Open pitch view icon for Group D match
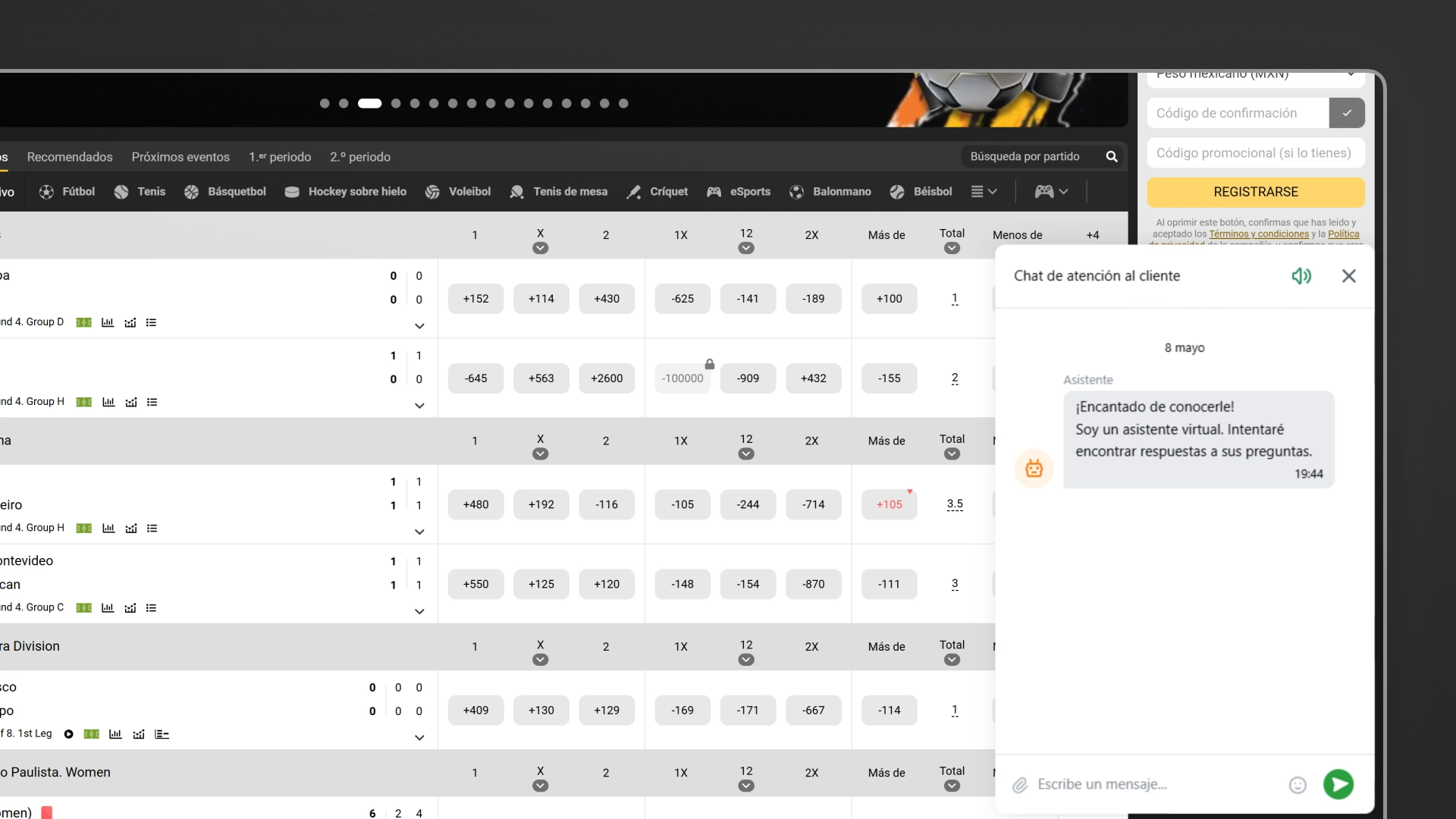This screenshot has width=1456, height=819. [84, 322]
